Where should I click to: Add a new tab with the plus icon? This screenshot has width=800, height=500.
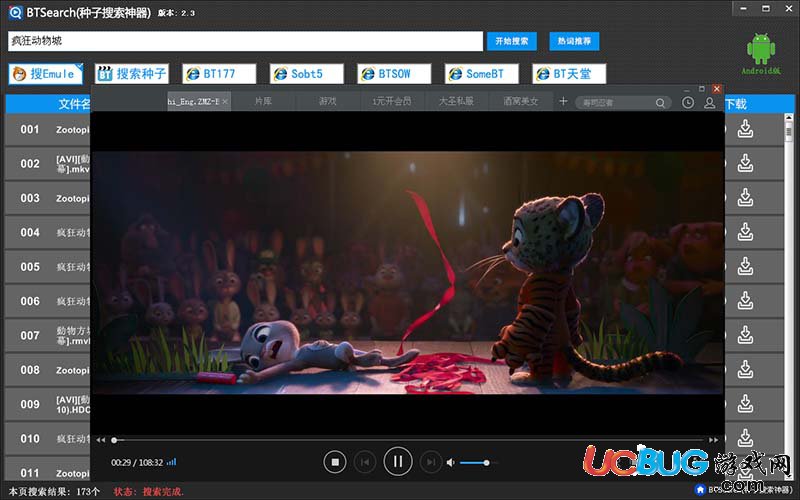(563, 101)
